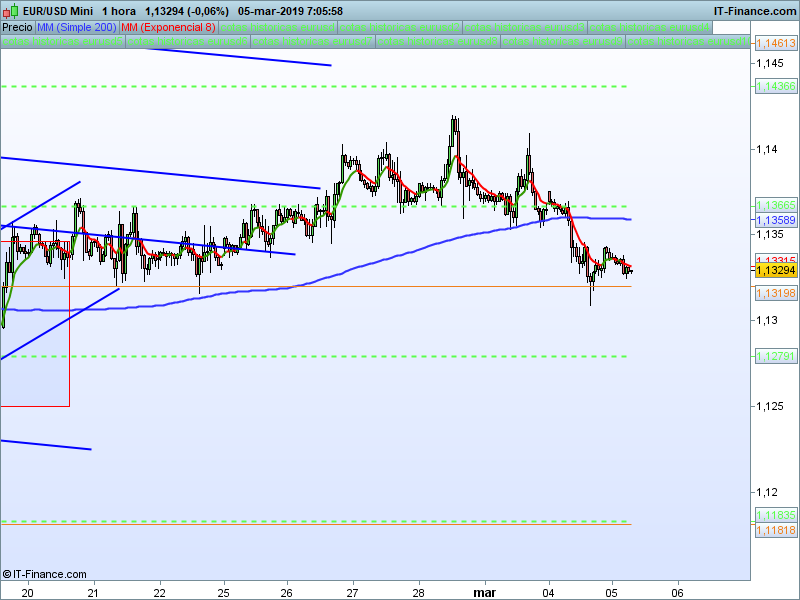Click the candlestick chart icon beside EUR/USD Mini
The height and width of the screenshot is (600, 800).
[x=10, y=11]
